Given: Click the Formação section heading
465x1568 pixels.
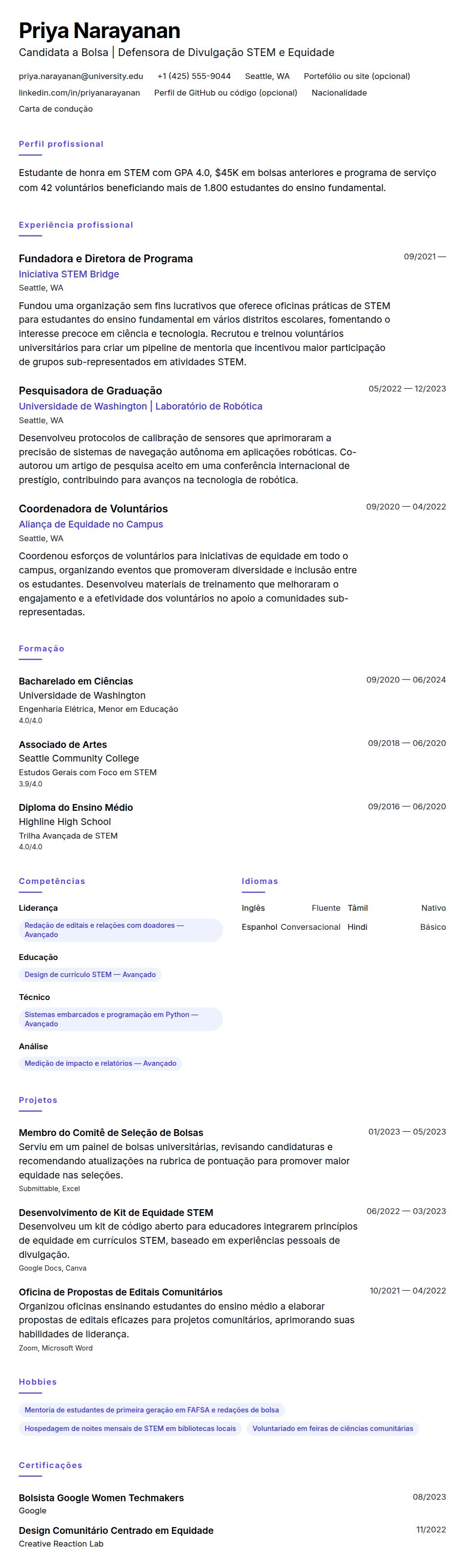Looking at the screenshot, I should [41, 648].
